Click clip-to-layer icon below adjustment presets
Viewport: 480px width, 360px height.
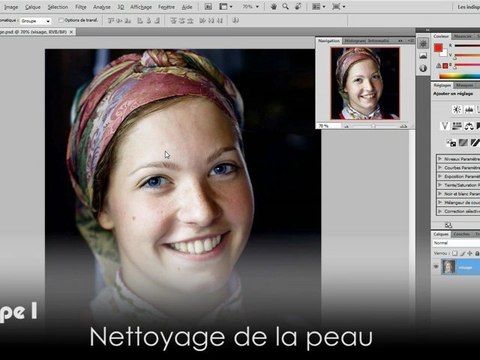click(x=448, y=225)
